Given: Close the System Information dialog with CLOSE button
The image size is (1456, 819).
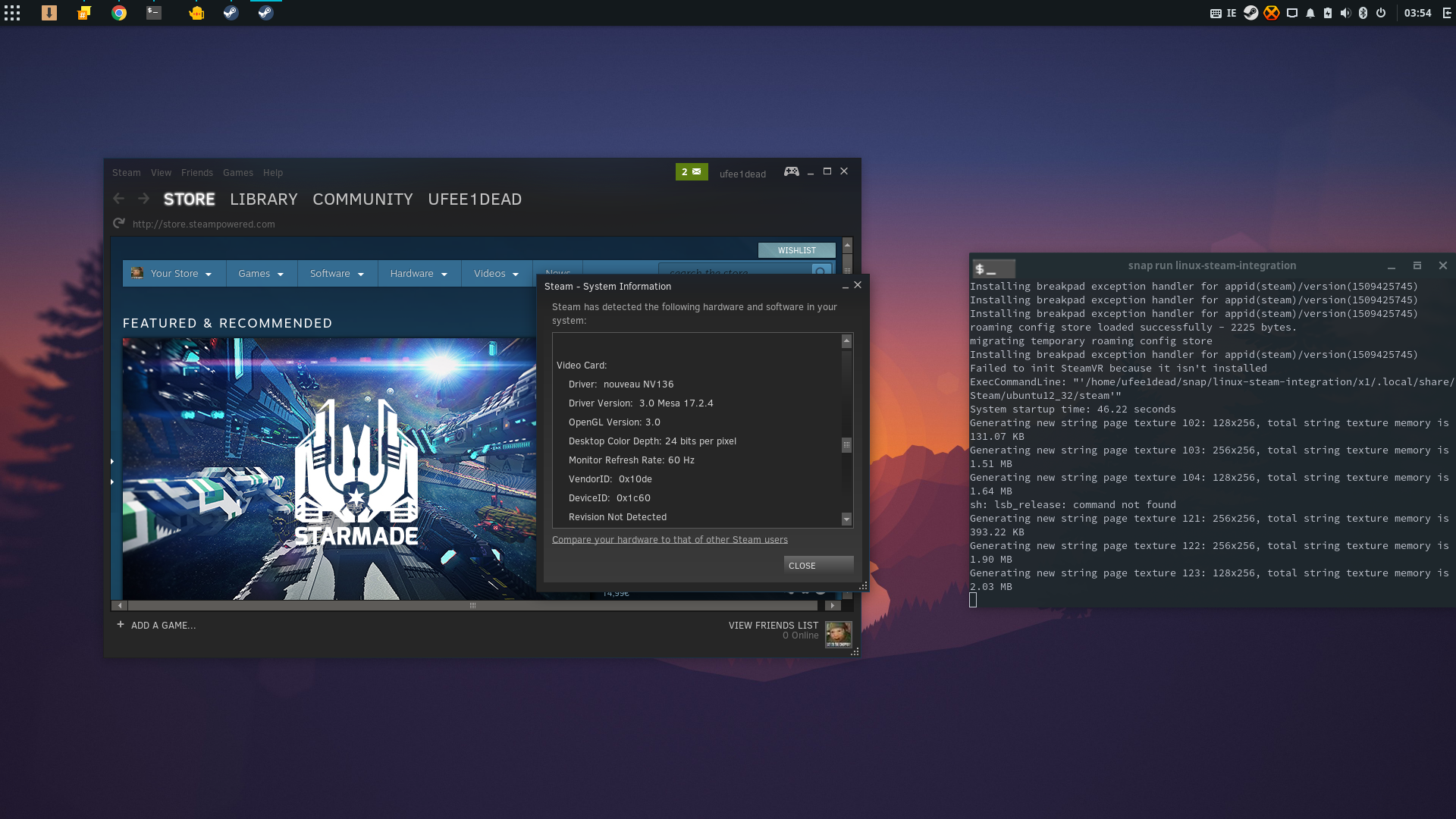Looking at the screenshot, I should (x=819, y=566).
